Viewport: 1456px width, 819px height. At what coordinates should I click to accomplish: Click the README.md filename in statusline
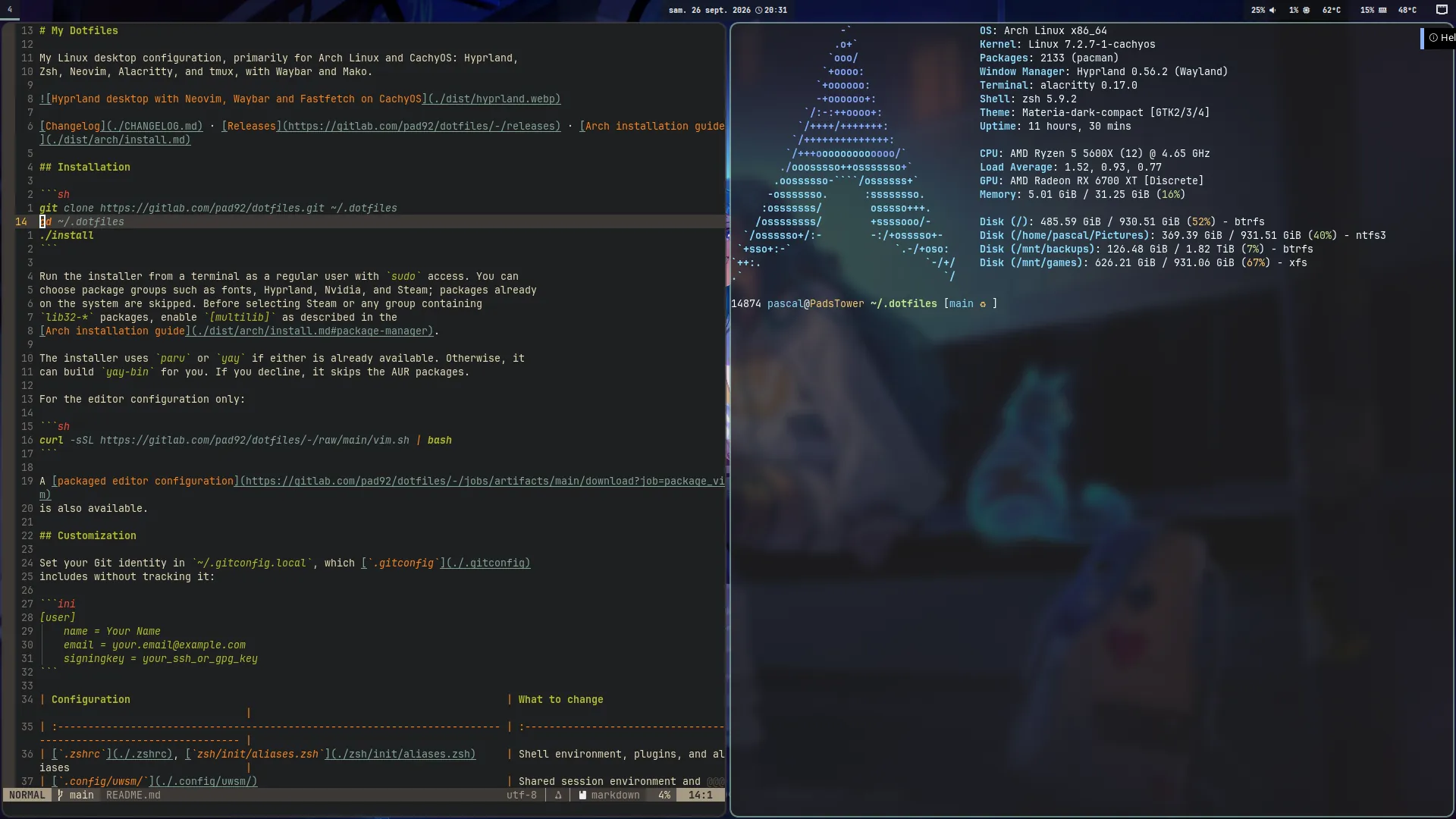pos(133,795)
